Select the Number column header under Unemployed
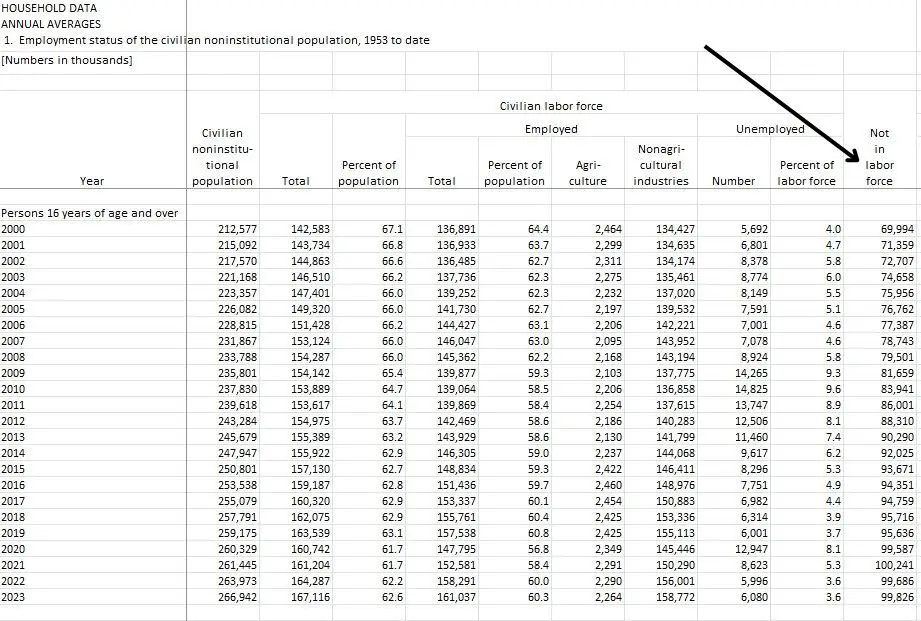The image size is (921, 621). click(x=733, y=181)
